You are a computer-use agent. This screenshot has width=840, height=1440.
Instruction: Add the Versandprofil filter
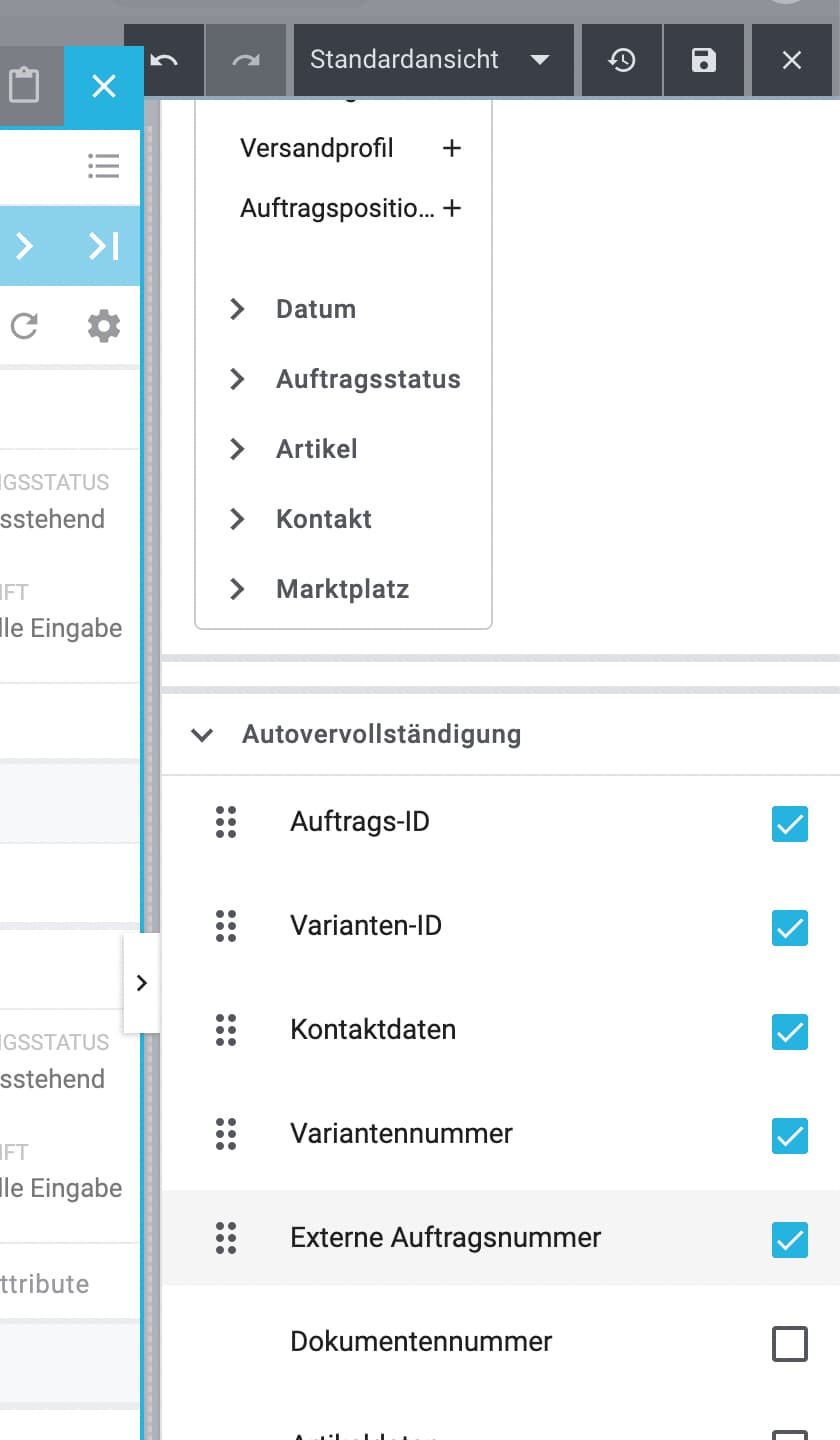coord(452,148)
